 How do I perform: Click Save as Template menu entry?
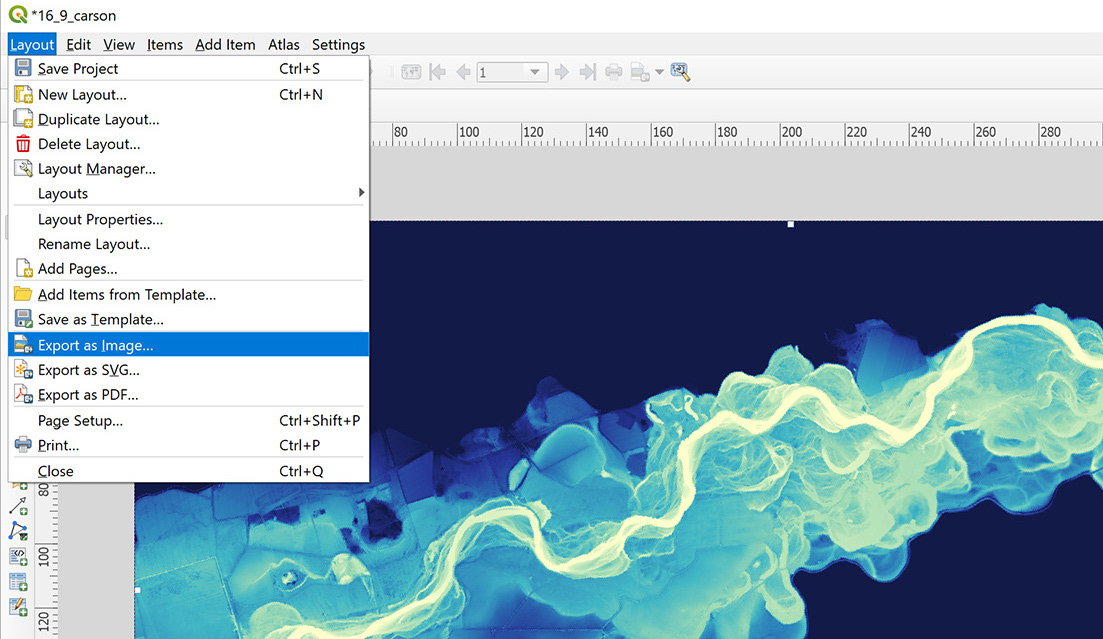[189, 320]
